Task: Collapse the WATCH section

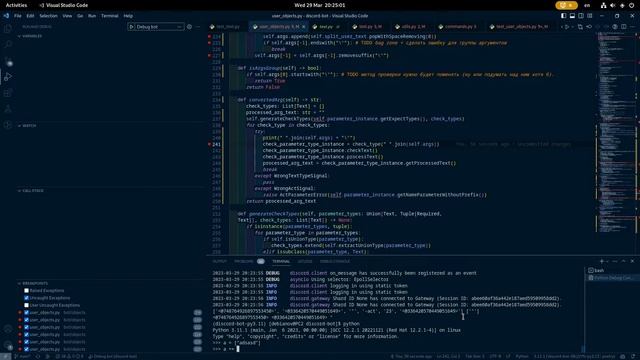Action: tap(27, 126)
